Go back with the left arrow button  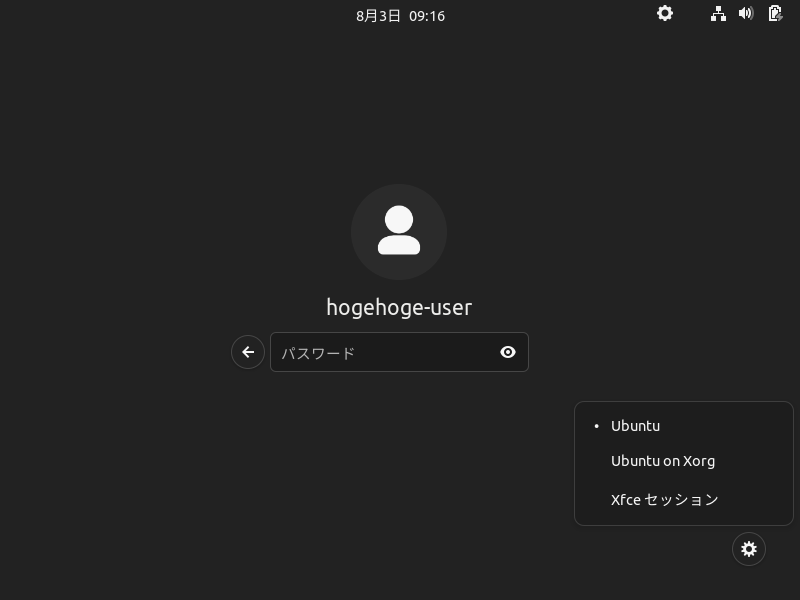[x=248, y=352]
